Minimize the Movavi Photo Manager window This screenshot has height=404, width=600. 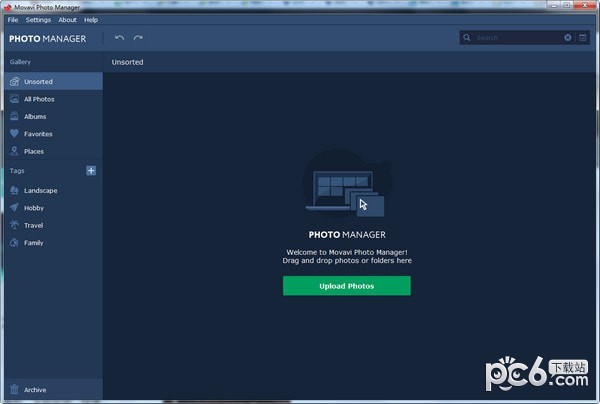[x=554, y=5]
